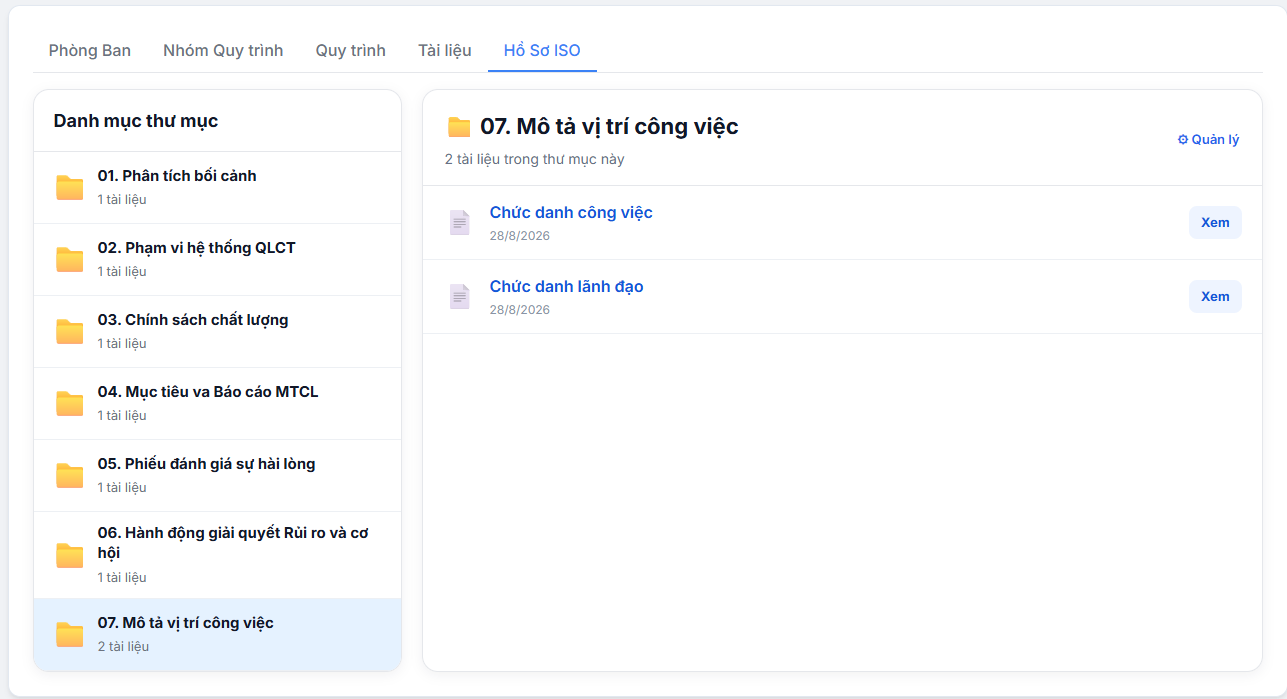Click the date under Chức danh lãnh đạo
Image resolution: width=1287 pixels, height=699 pixels.
(x=520, y=310)
